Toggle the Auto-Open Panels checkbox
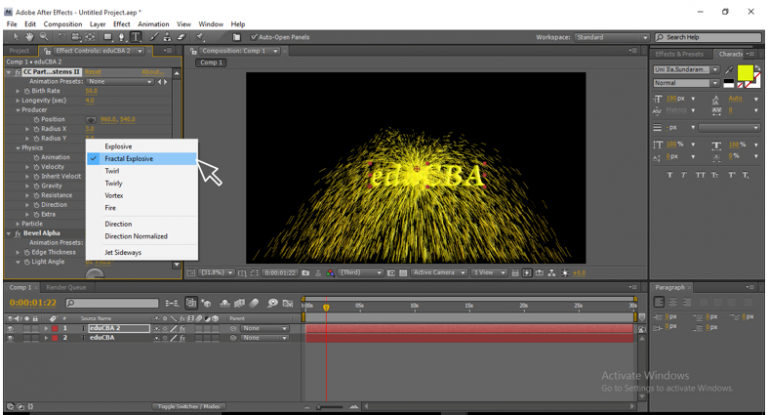 coord(254,37)
